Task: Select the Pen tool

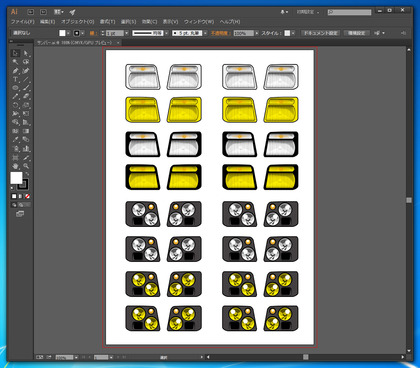Action: click(x=15, y=71)
